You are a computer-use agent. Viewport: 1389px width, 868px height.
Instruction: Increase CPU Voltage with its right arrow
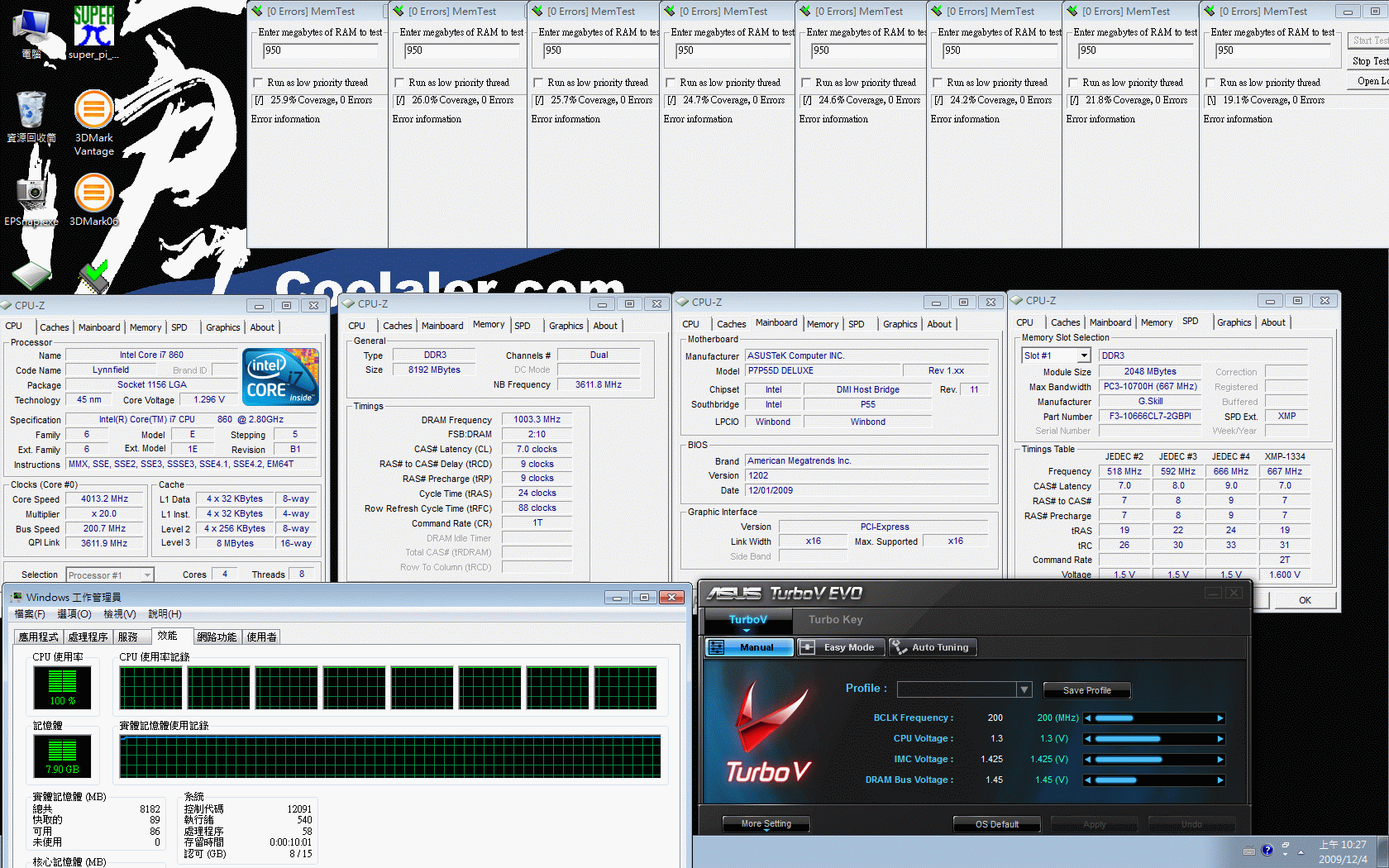point(1220,739)
